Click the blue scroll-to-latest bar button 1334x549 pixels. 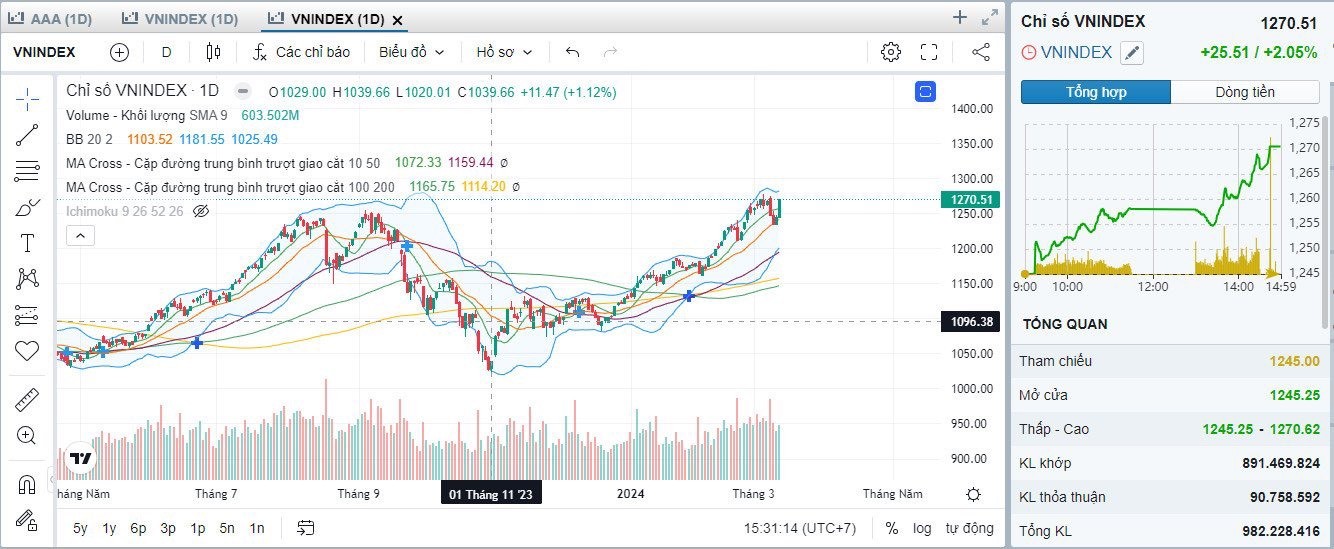[x=925, y=92]
